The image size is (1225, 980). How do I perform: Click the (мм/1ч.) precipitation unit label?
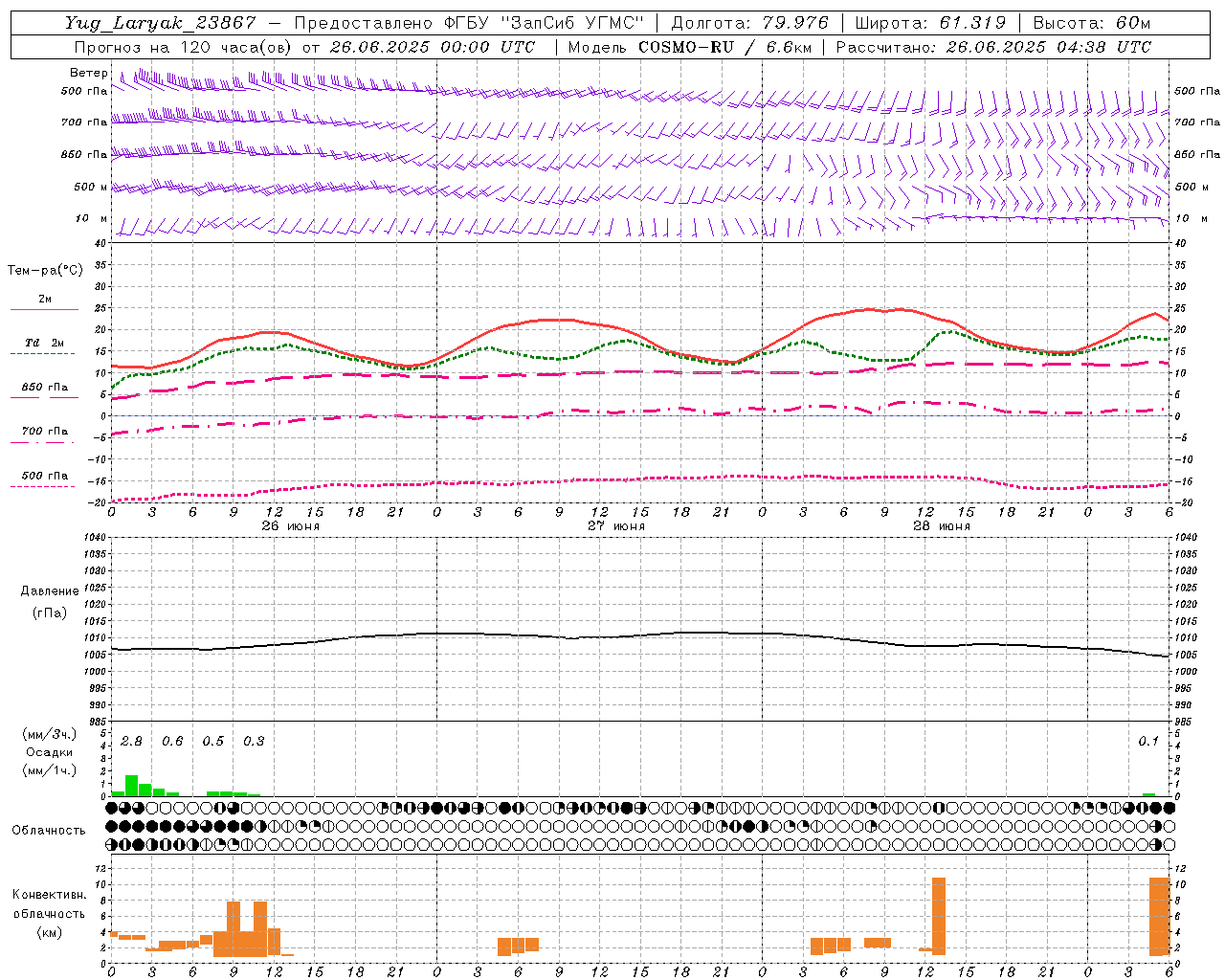click(50, 770)
